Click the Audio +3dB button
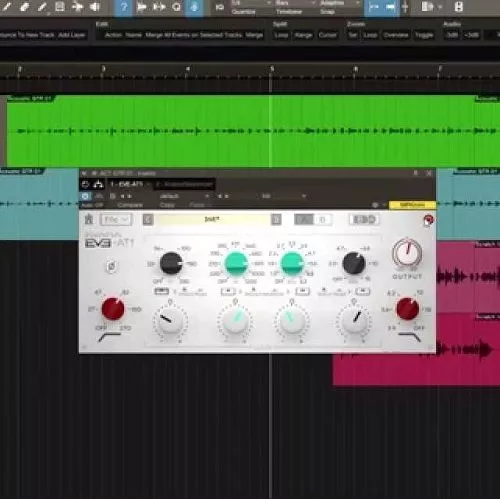This screenshot has width=500, height=499. pyautogui.click(x=471, y=35)
